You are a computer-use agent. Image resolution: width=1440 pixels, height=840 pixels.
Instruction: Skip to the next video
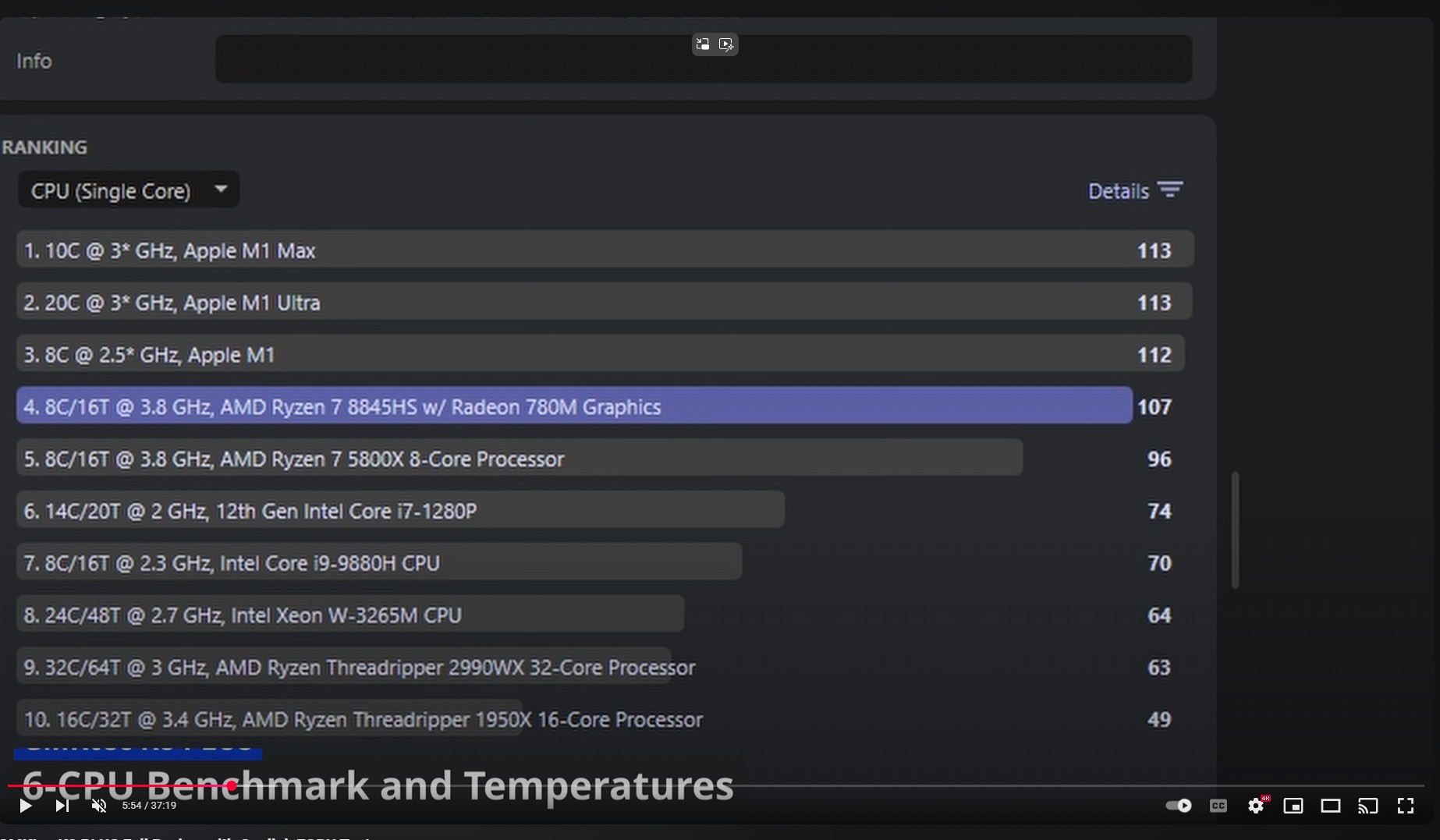62,806
